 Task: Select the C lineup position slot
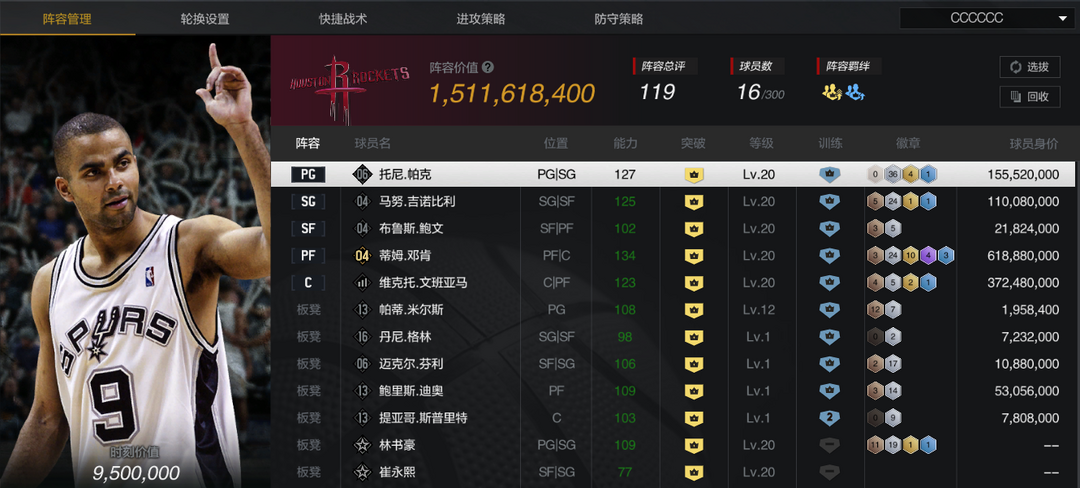point(308,283)
